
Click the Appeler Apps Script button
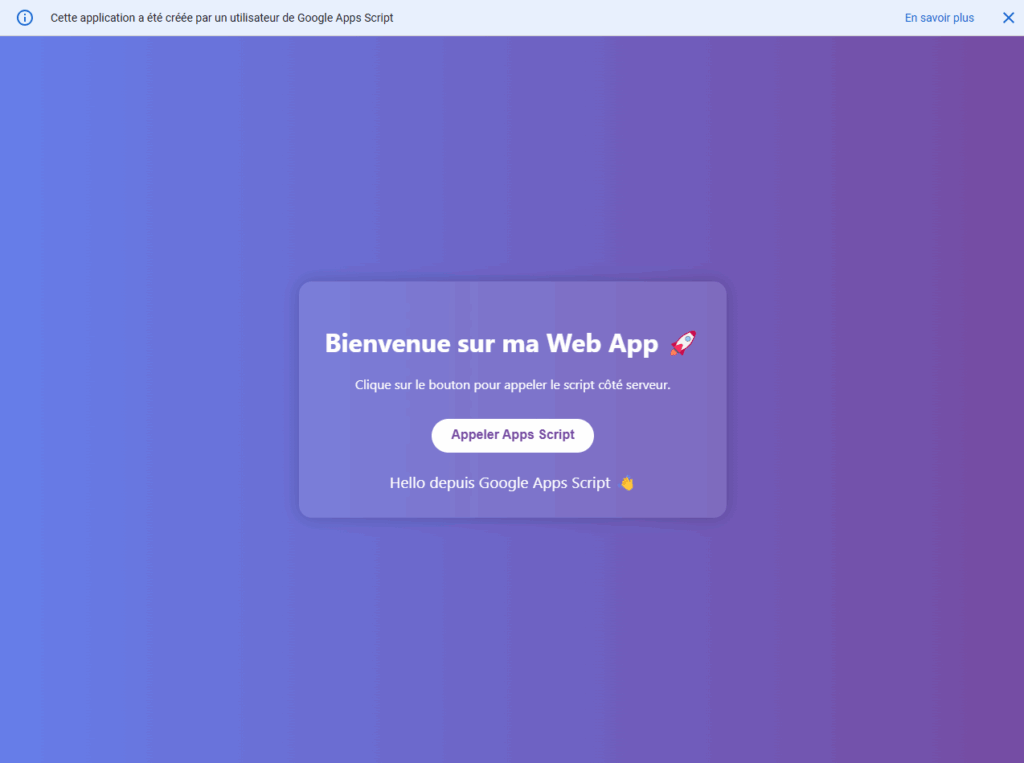(512, 435)
